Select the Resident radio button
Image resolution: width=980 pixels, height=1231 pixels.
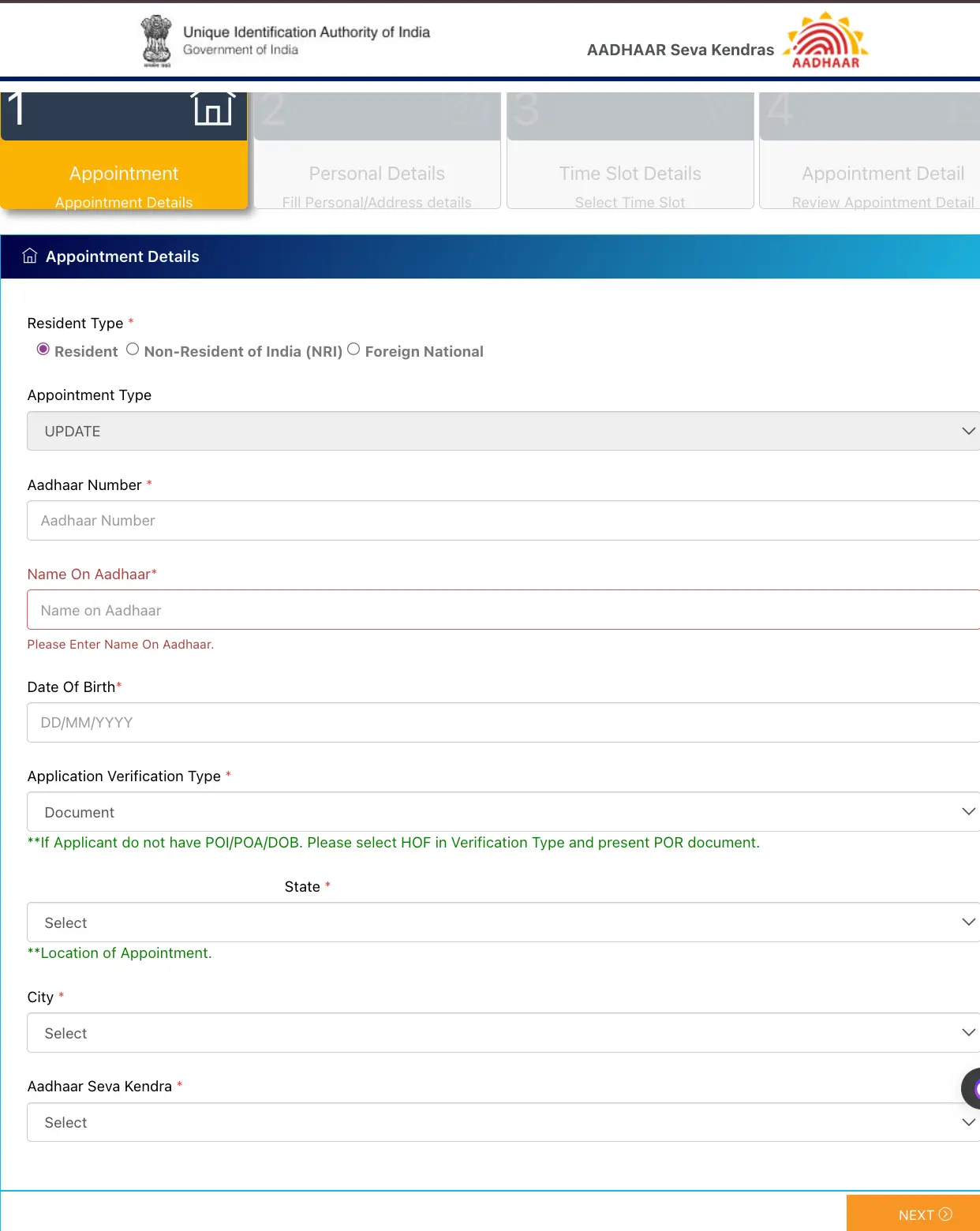pos(43,348)
